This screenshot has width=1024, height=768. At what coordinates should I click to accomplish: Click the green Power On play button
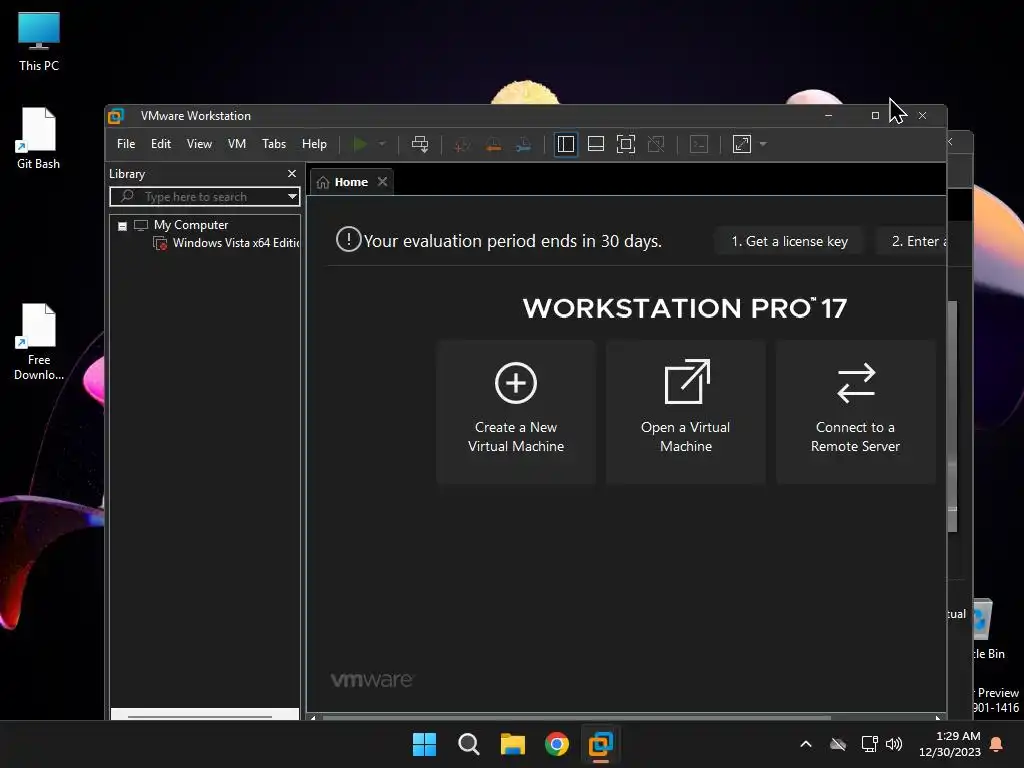(359, 144)
